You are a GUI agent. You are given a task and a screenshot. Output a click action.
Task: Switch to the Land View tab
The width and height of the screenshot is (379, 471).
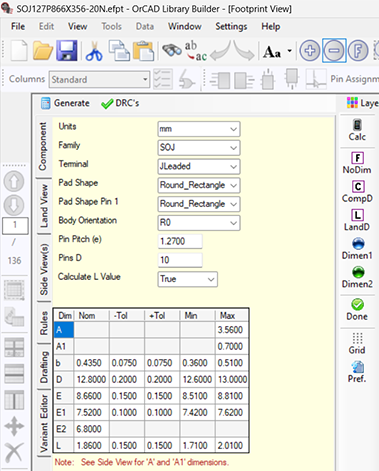(x=44, y=206)
